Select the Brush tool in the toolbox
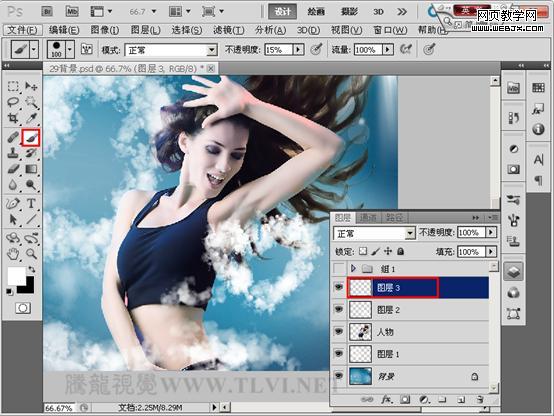Viewport: 554px width, 416px height. [31, 137]
